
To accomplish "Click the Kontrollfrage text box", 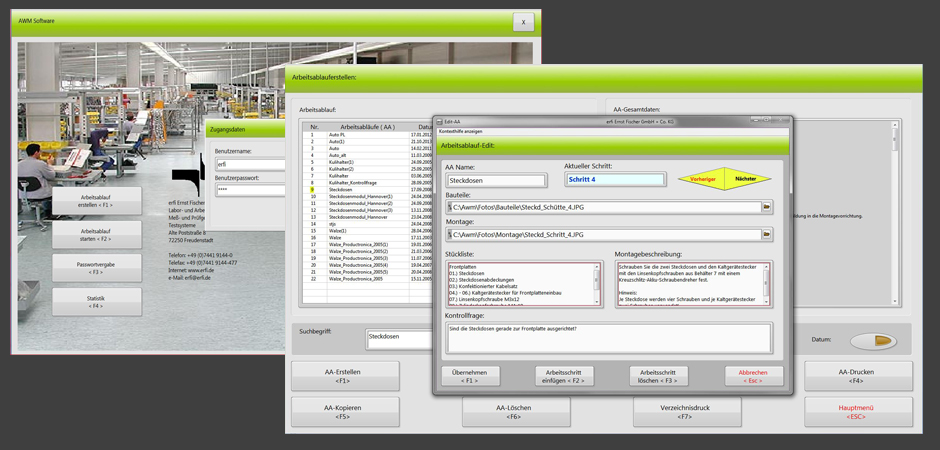I will [x=607, y=338].
